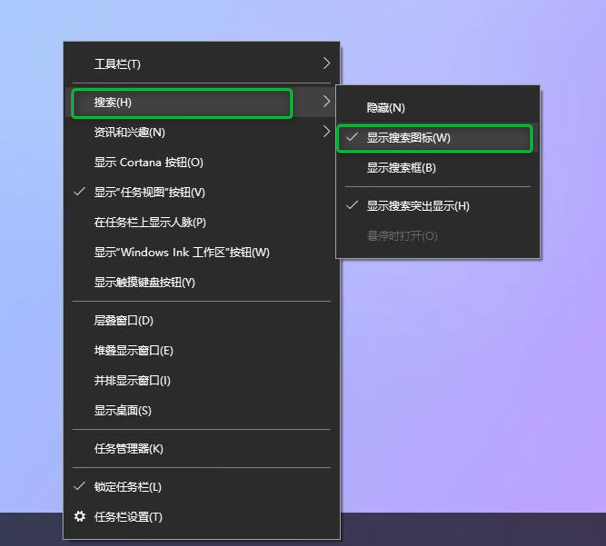Expand the 搜索 submenu chevron
The width and height of the screenshot is (606, 546).
tap(327, 102)
